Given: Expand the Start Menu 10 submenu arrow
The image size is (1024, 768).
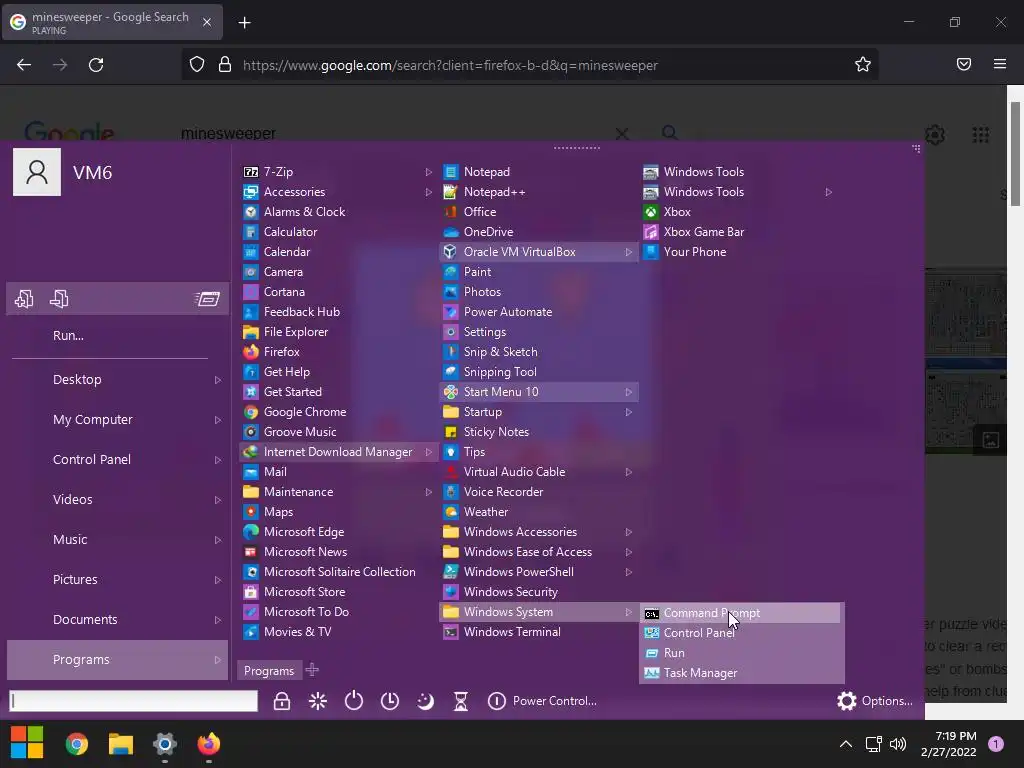Looking at the screenshot, I should 628,392.
